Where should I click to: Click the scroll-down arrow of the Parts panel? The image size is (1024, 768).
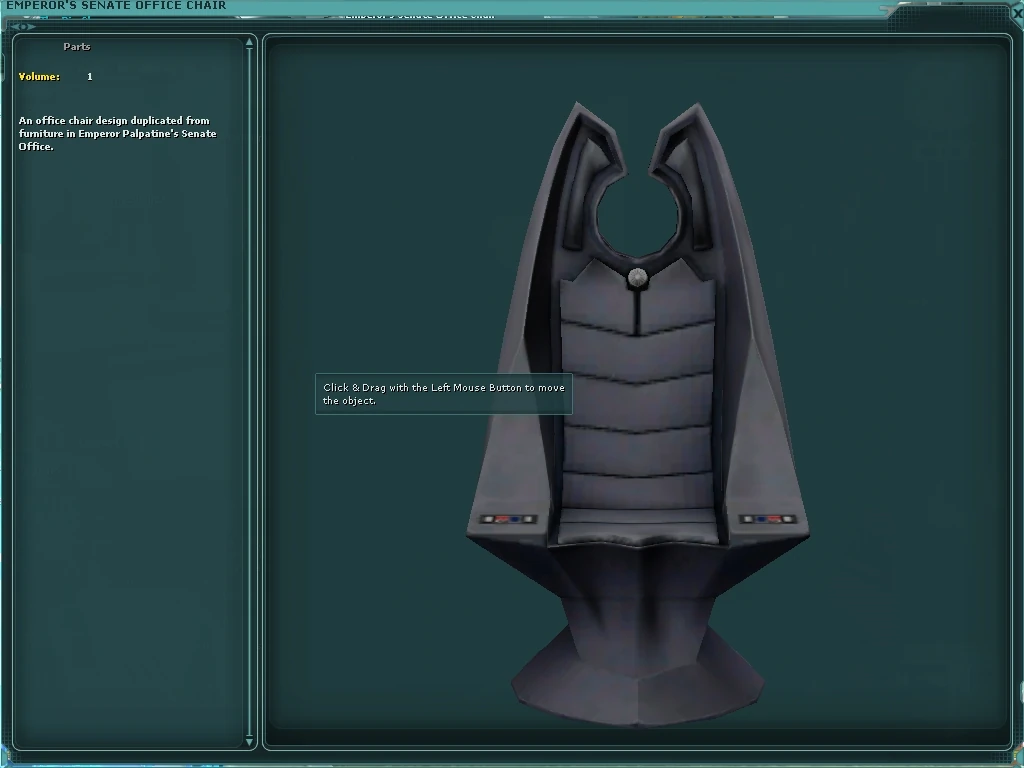point(248,742)
